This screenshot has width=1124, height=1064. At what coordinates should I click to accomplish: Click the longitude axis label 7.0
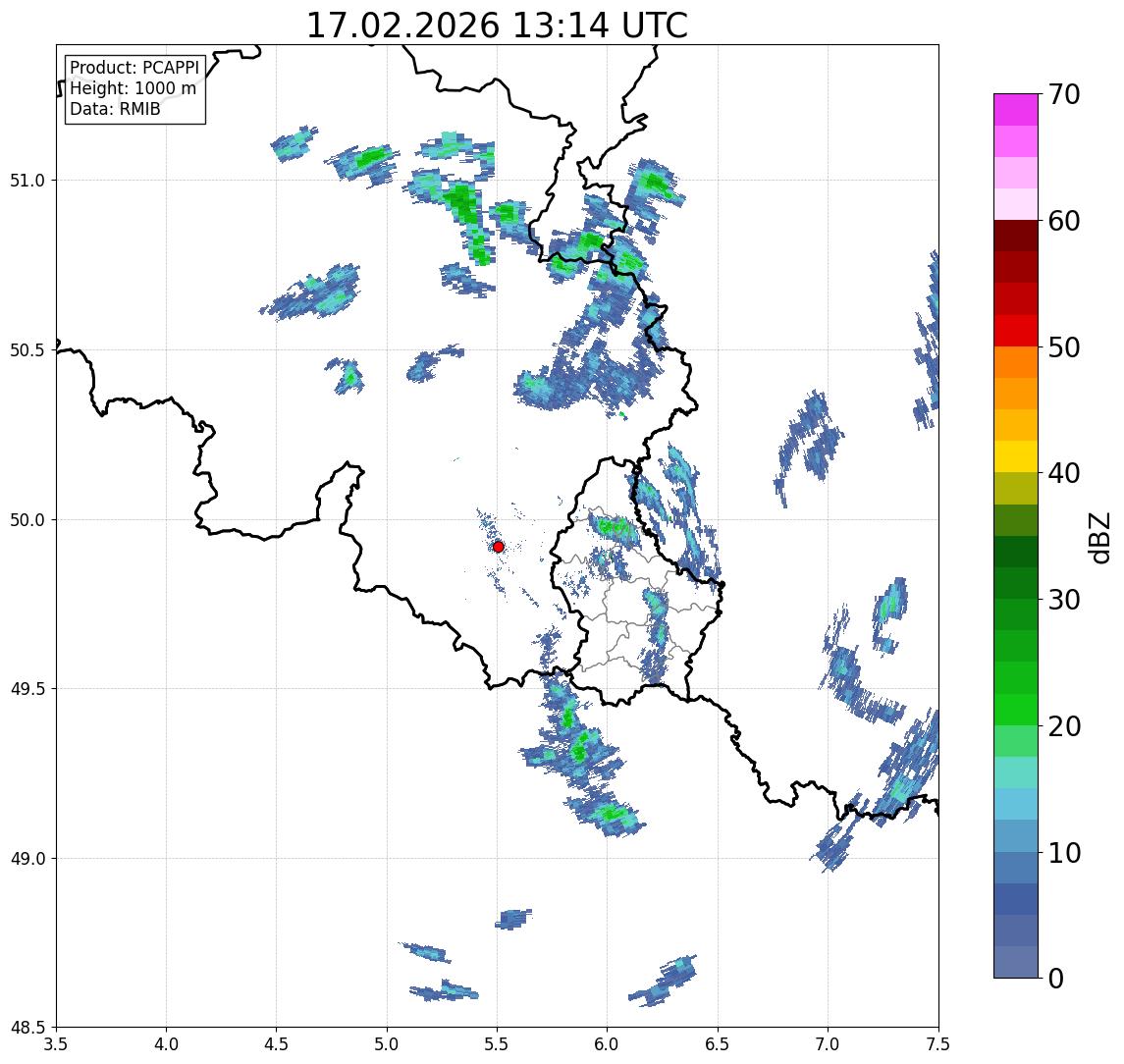[828, 1044]
